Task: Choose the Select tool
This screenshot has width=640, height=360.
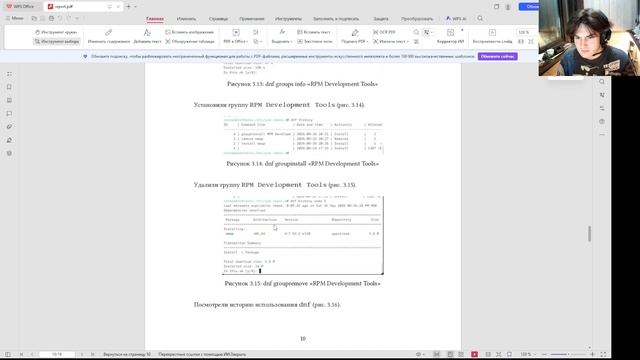Action: coord(57,41)
